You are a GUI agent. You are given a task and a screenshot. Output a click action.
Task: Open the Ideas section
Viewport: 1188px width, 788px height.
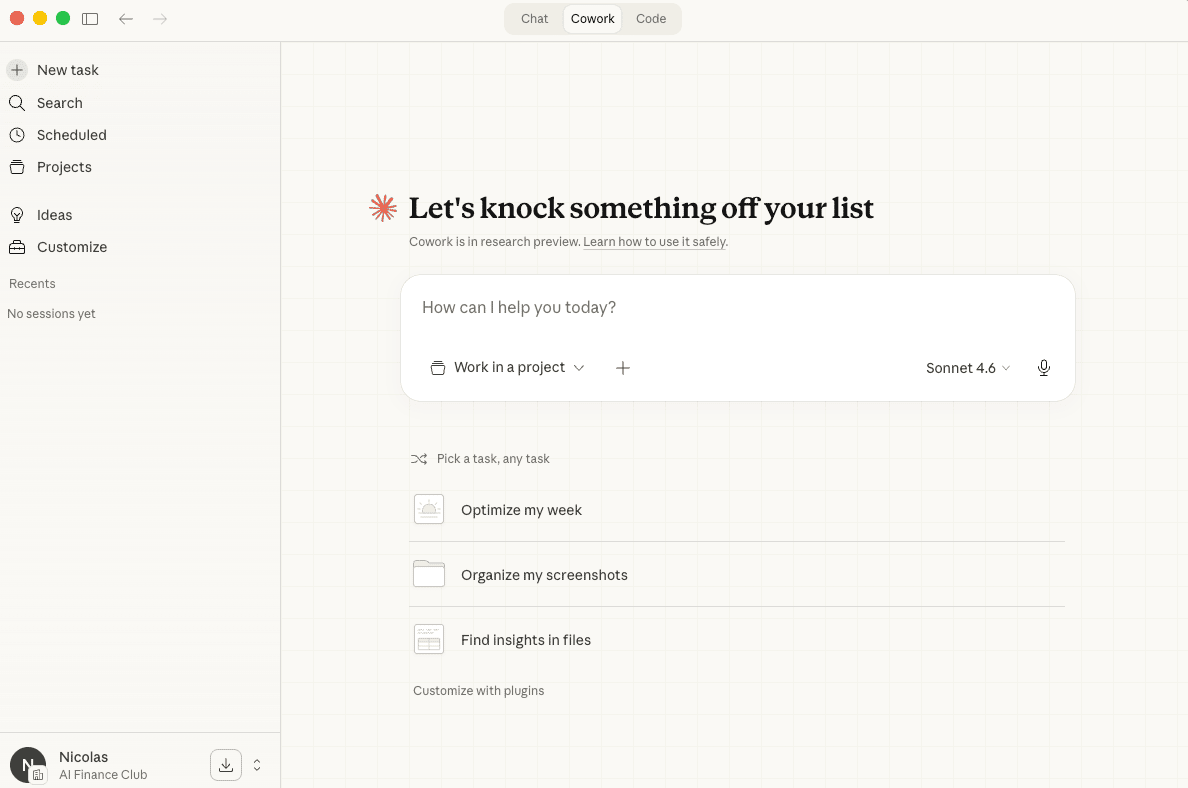tap(54, 215)
